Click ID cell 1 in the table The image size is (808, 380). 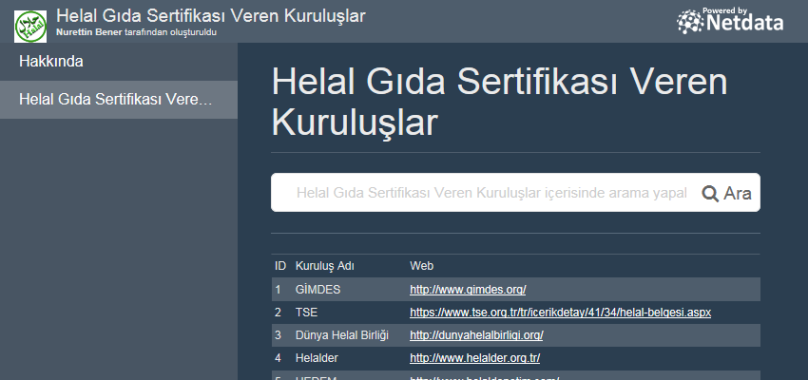pos(278,290)
